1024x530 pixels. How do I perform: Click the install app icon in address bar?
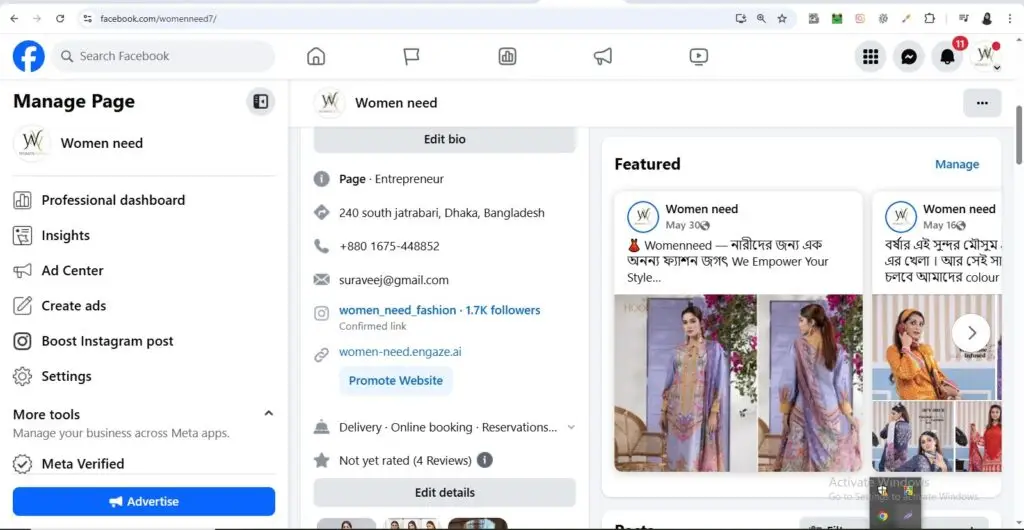coord(741,19)
